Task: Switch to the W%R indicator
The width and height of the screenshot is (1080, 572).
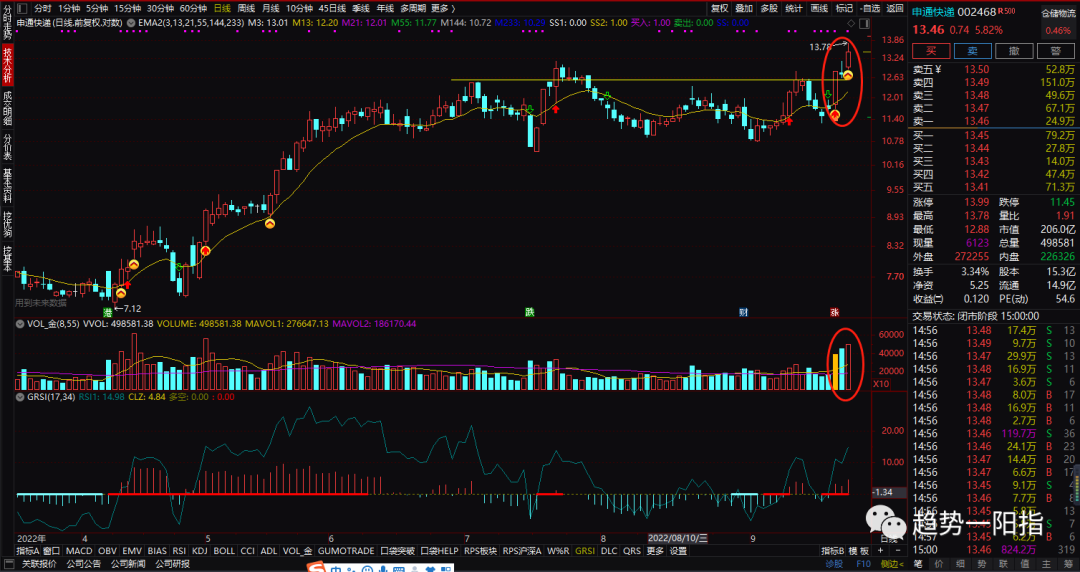Action: coord(559,551)
